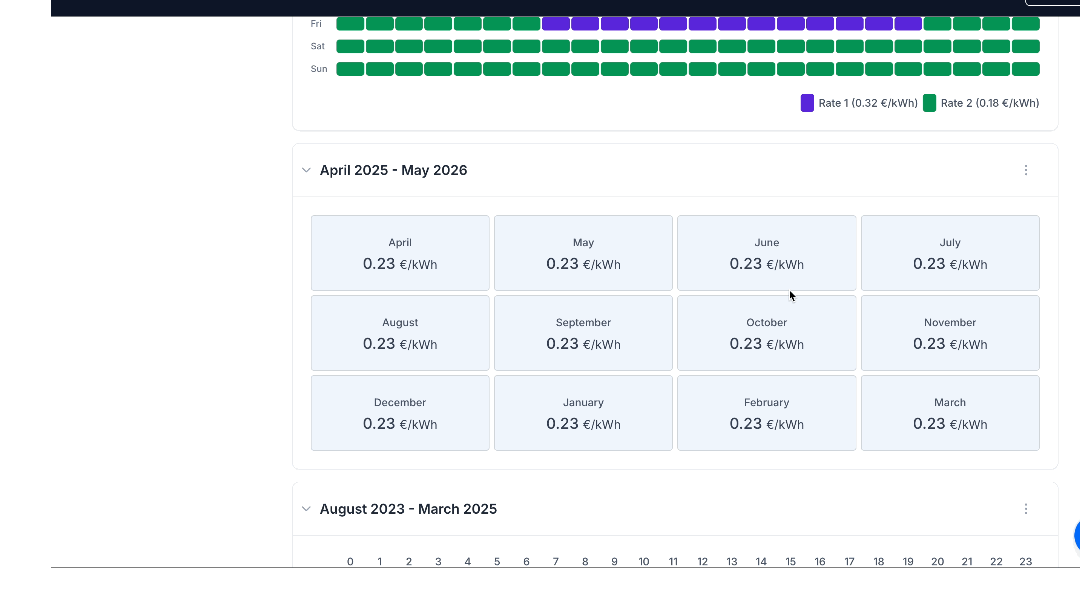Screen dimensions: 1080x608
Task: Click the last cell in the Sat row
Action: pos(1026,46)
